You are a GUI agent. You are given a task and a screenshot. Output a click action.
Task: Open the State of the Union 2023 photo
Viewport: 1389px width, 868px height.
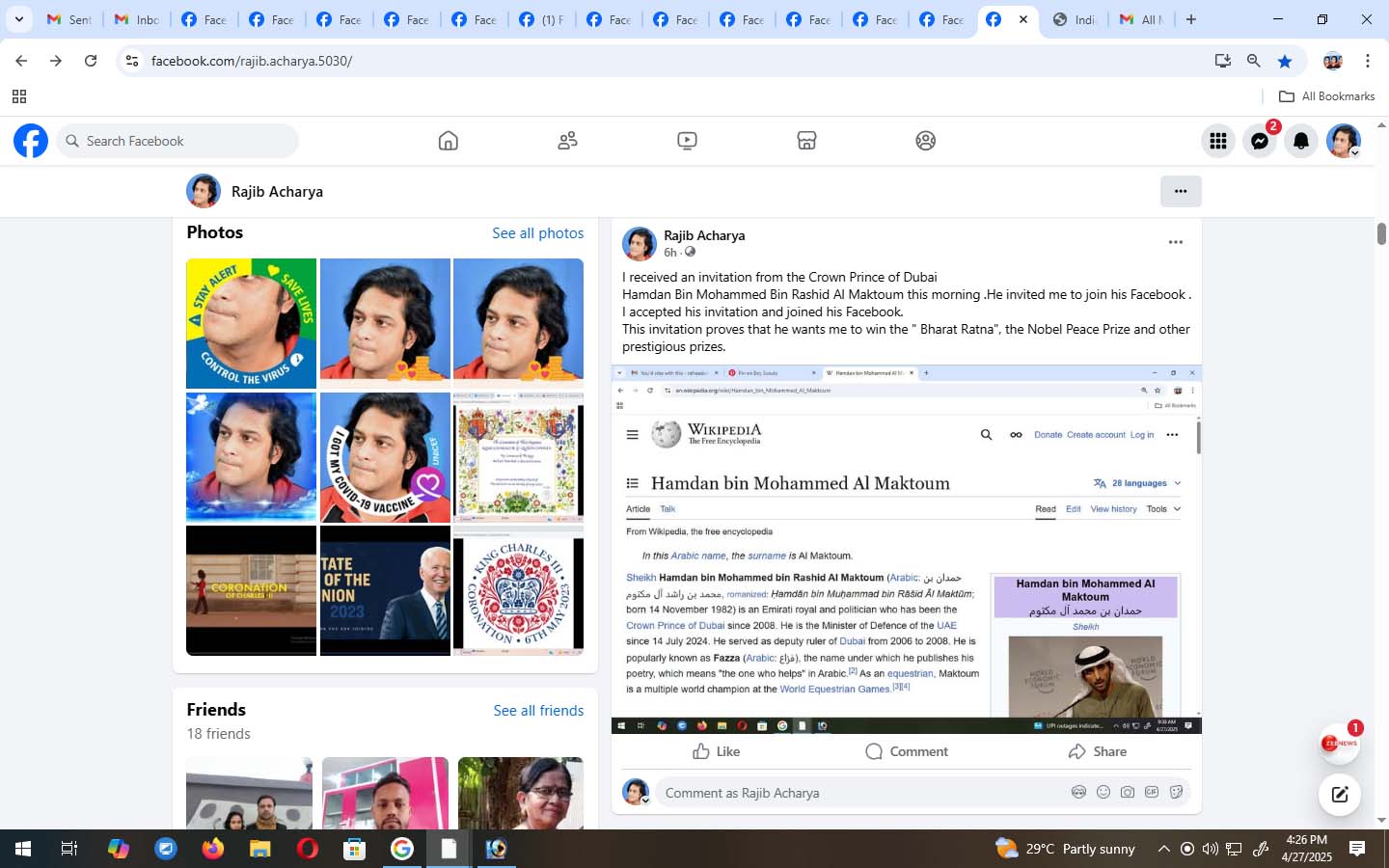pos(385,590)
